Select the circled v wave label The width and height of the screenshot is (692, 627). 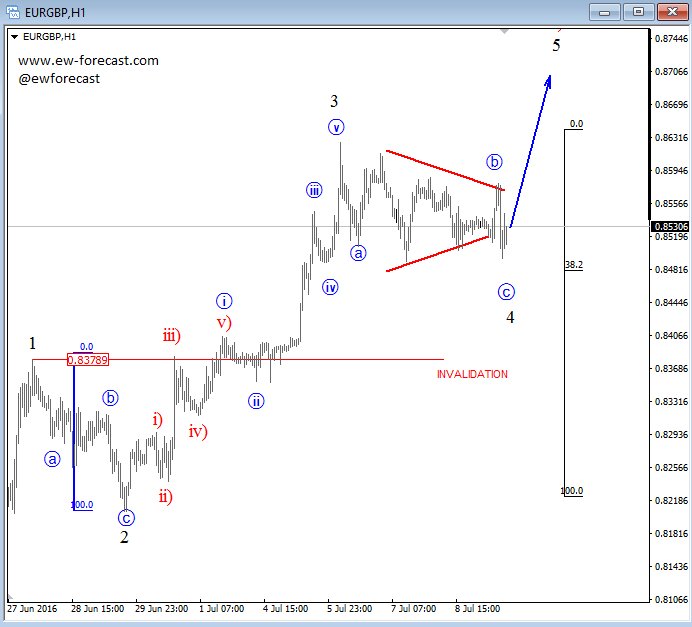coord(336,128)
